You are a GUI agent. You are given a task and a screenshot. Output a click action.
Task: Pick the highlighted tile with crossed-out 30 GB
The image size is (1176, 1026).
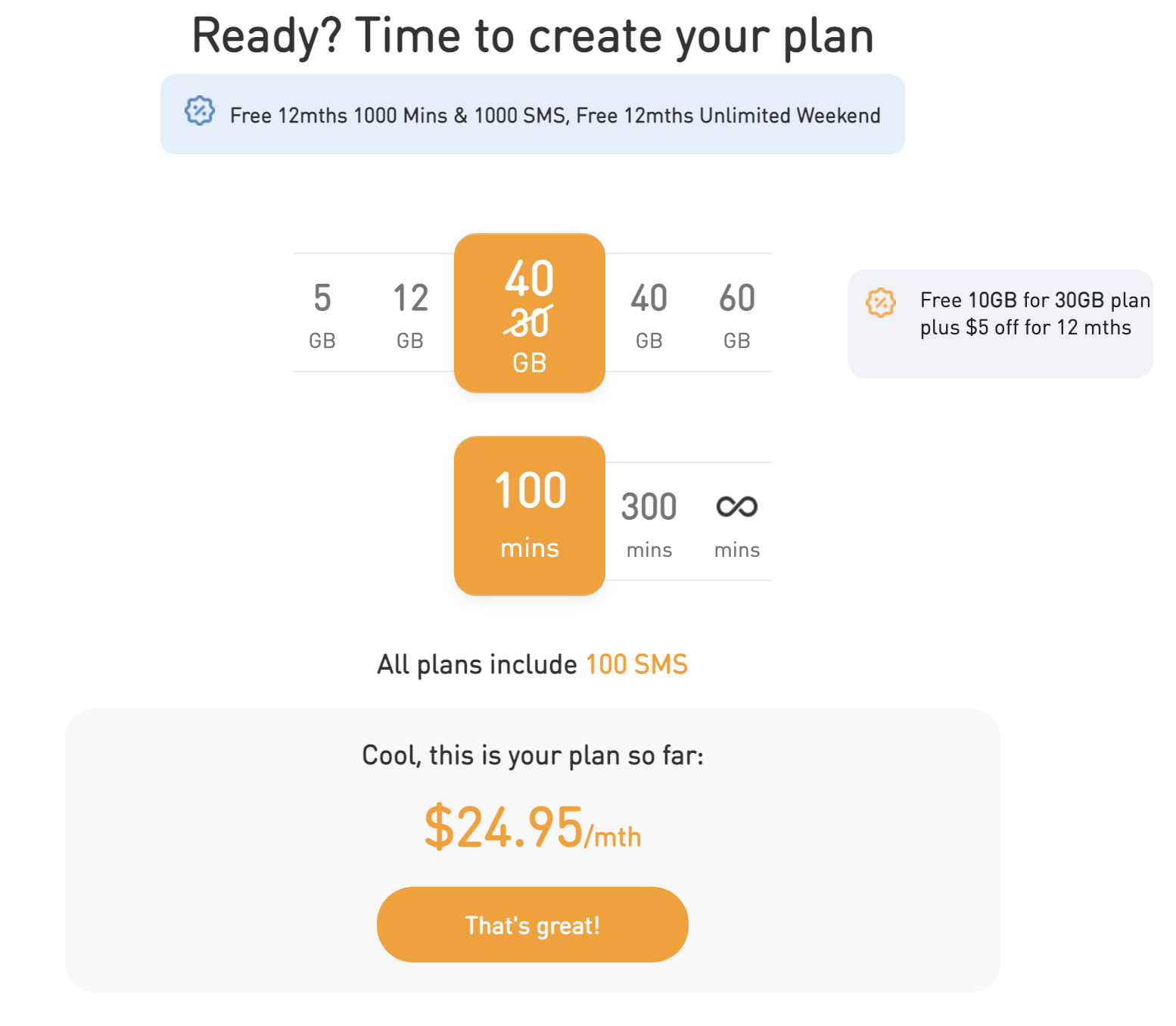pos(530,313)
